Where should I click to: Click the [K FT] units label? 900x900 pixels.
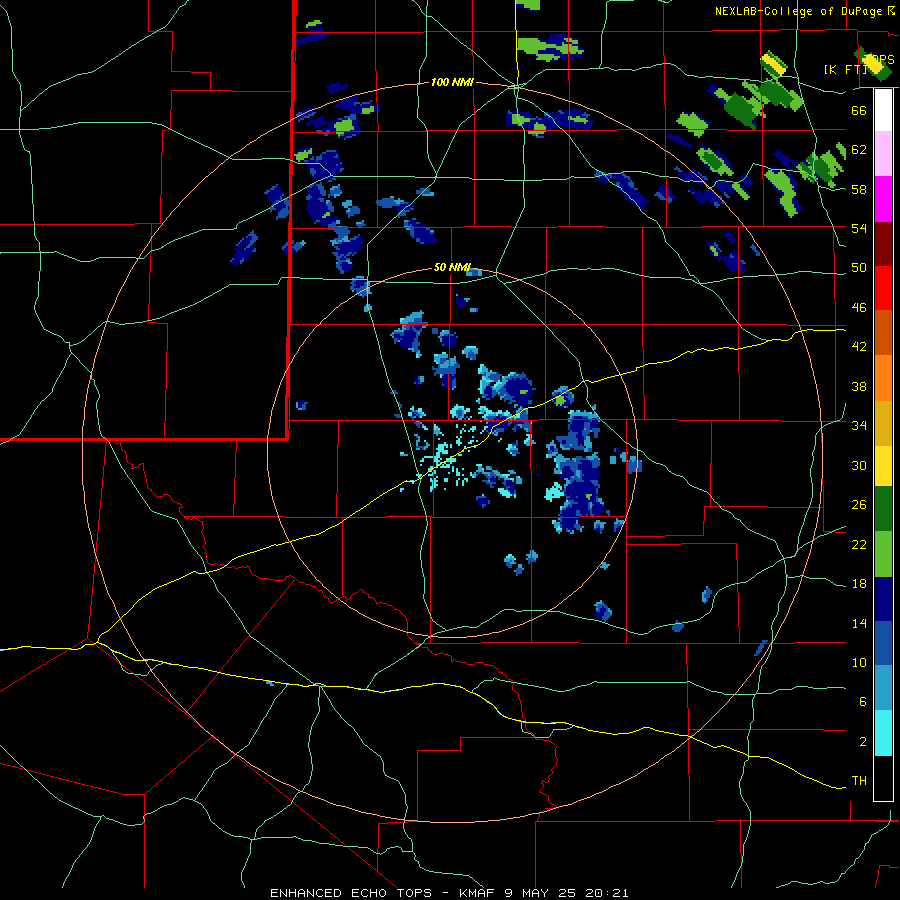(845, 69)
